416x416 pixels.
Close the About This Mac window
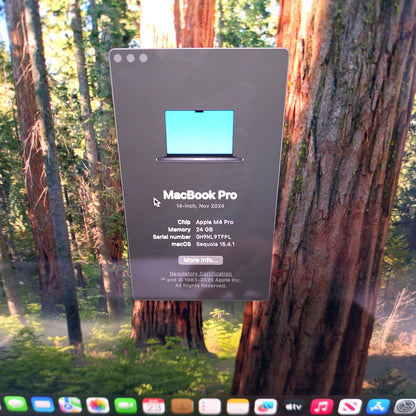[x=118, y=58]
